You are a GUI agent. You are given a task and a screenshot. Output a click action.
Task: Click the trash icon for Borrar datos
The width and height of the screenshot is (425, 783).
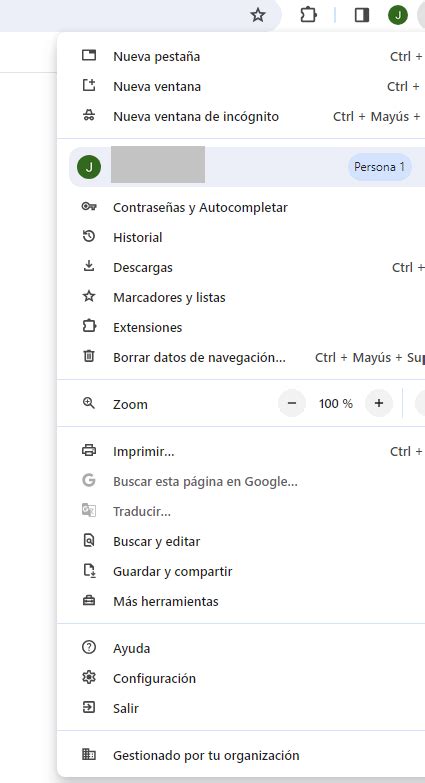[x=89, y=357]
